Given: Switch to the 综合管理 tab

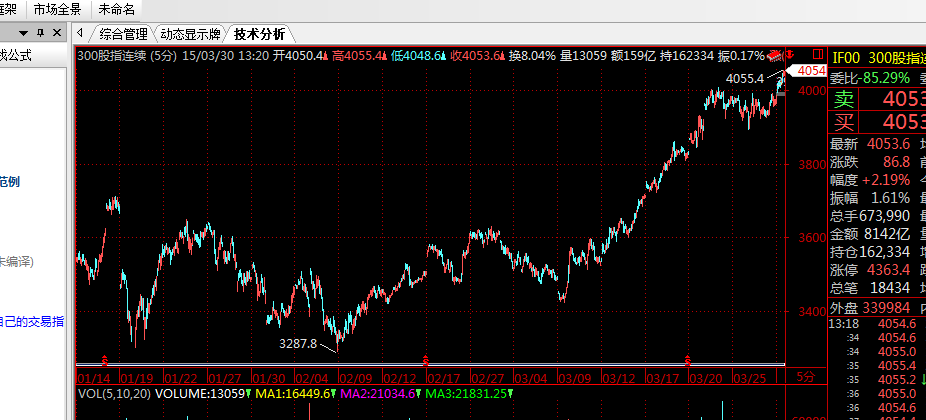Looking at the screenshot, I should 123,34.
